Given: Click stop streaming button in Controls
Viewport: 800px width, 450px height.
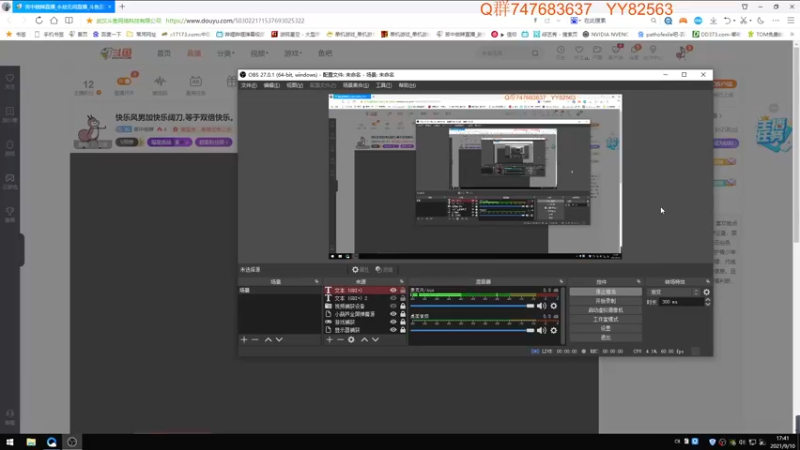Looking at the screenshot, I should pyautogui.click(x=606, y=292).
